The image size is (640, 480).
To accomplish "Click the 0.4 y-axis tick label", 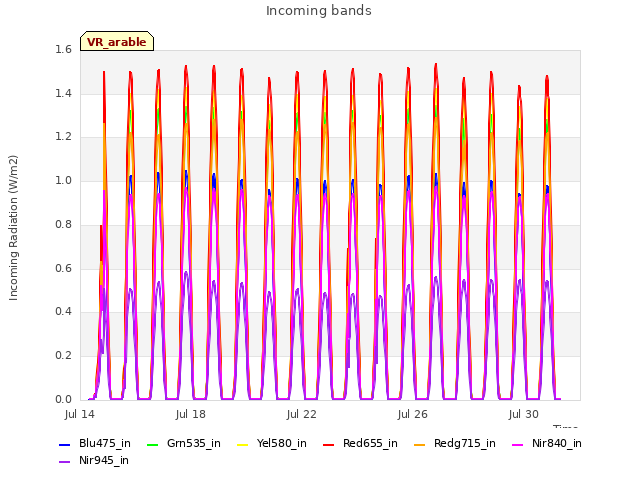I will coord(63,312).
